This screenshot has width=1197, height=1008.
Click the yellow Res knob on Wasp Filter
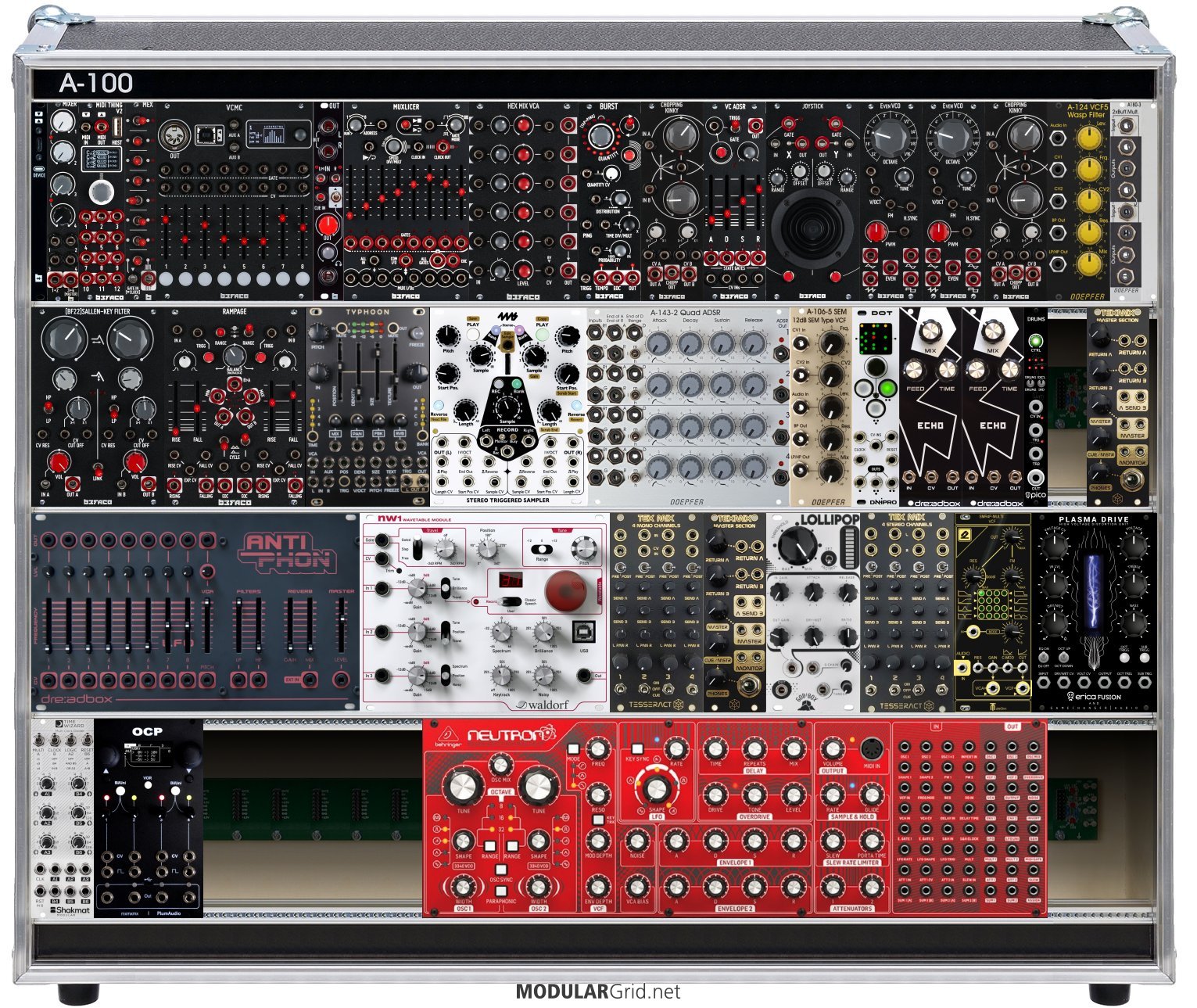[1089, 232]
